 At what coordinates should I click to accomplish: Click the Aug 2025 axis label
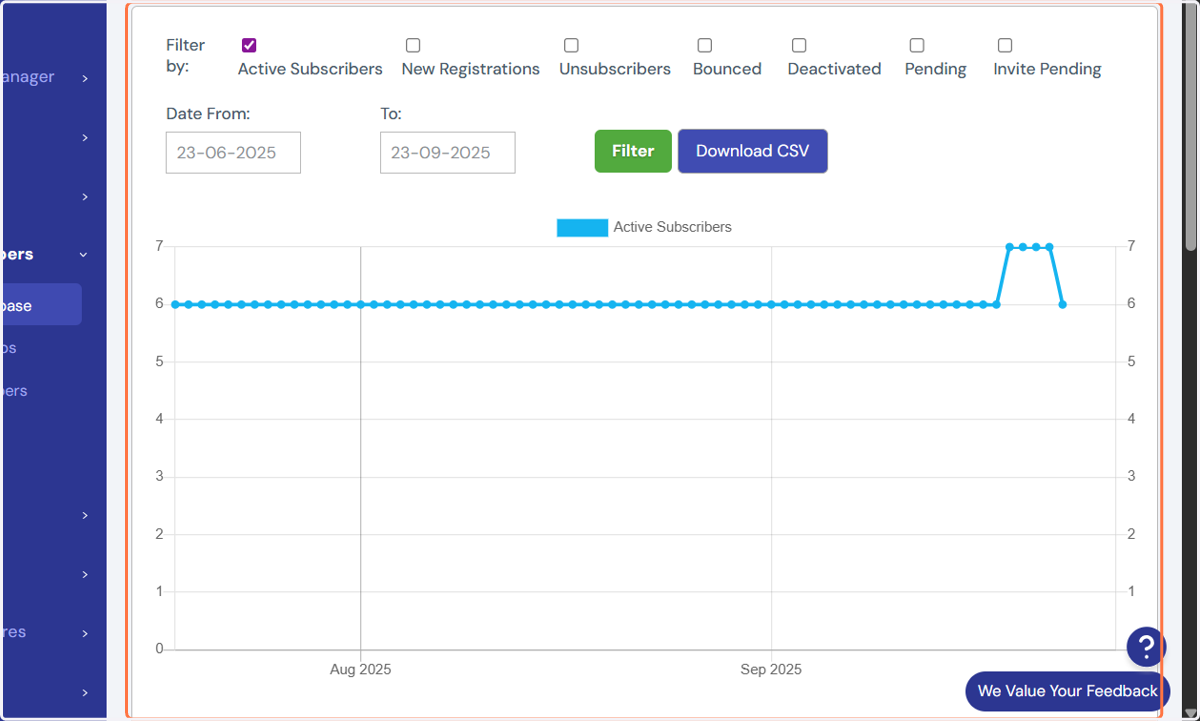(361, 670)
